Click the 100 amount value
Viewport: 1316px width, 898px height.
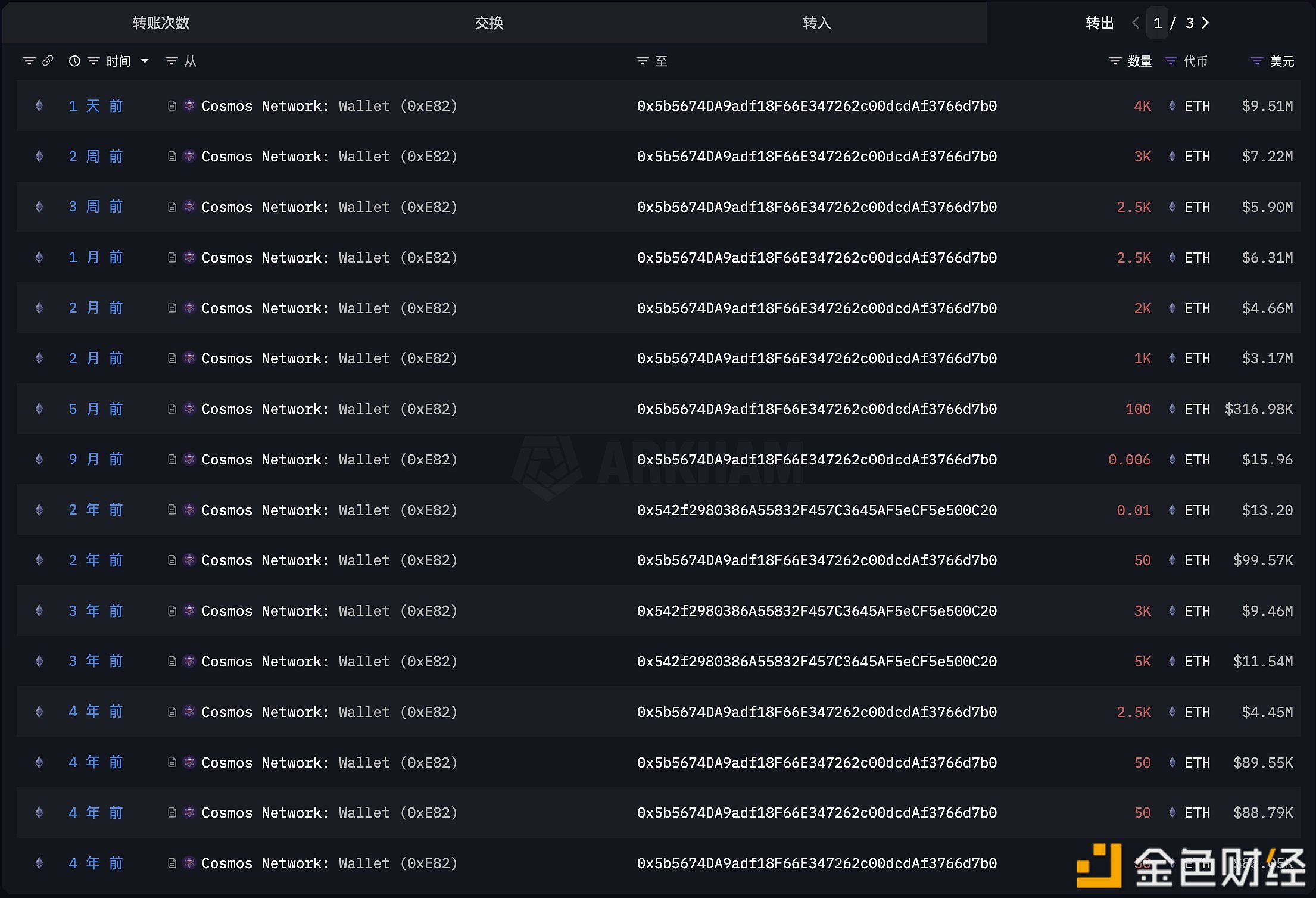point(1138,409)
